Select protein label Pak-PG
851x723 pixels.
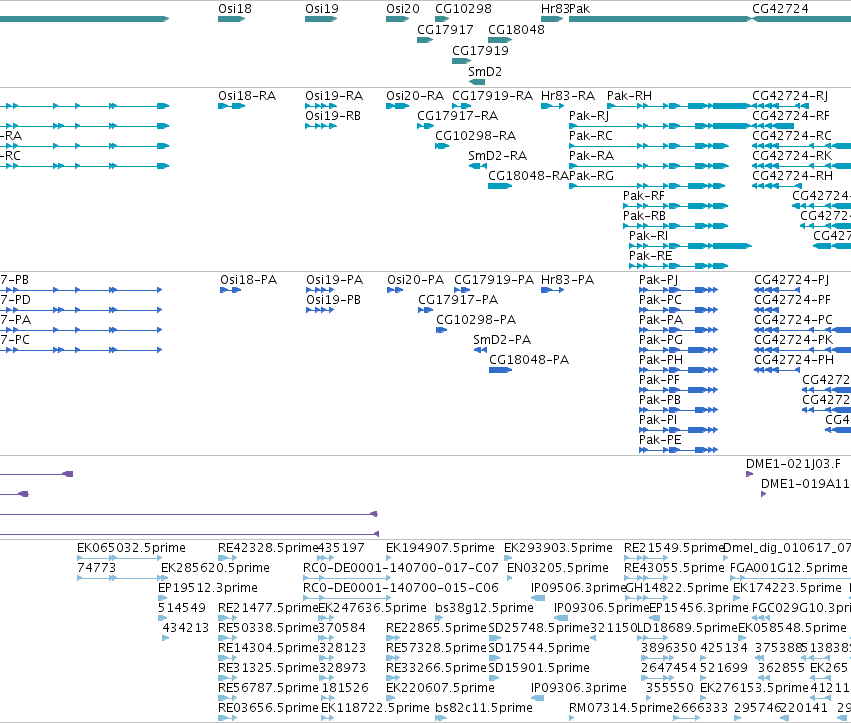pyautogui.click(x=661, y=340)
